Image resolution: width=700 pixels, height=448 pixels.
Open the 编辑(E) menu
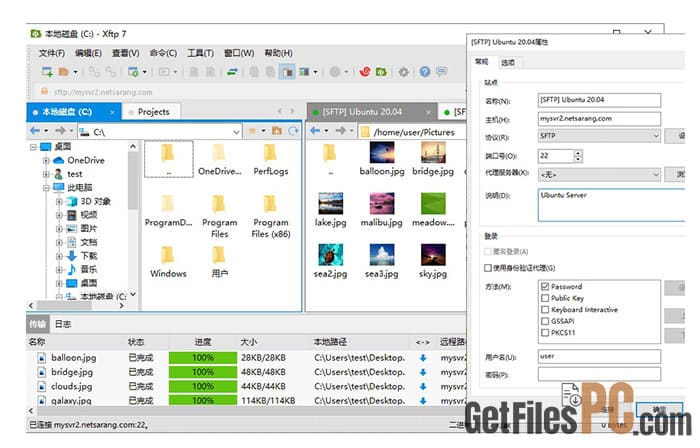click(88, 53)
